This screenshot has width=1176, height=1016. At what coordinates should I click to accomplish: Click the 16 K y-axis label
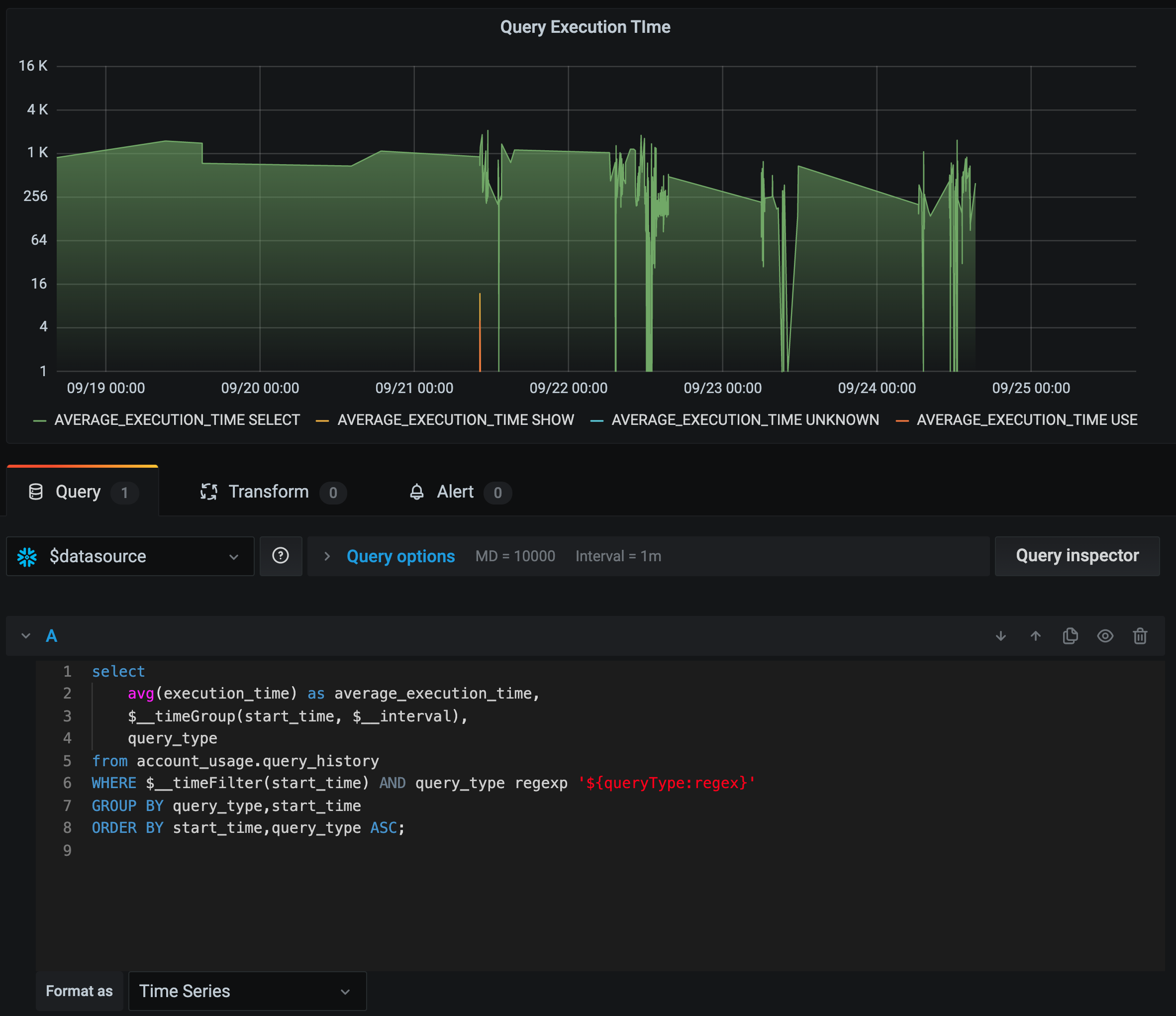pos(33,66)
